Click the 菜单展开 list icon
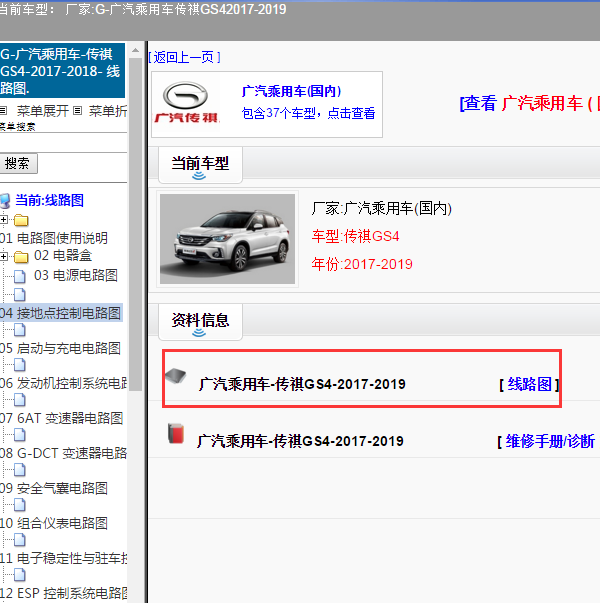Screen dimensions: 600x603 pyautogui.click(x=3, y=111)
